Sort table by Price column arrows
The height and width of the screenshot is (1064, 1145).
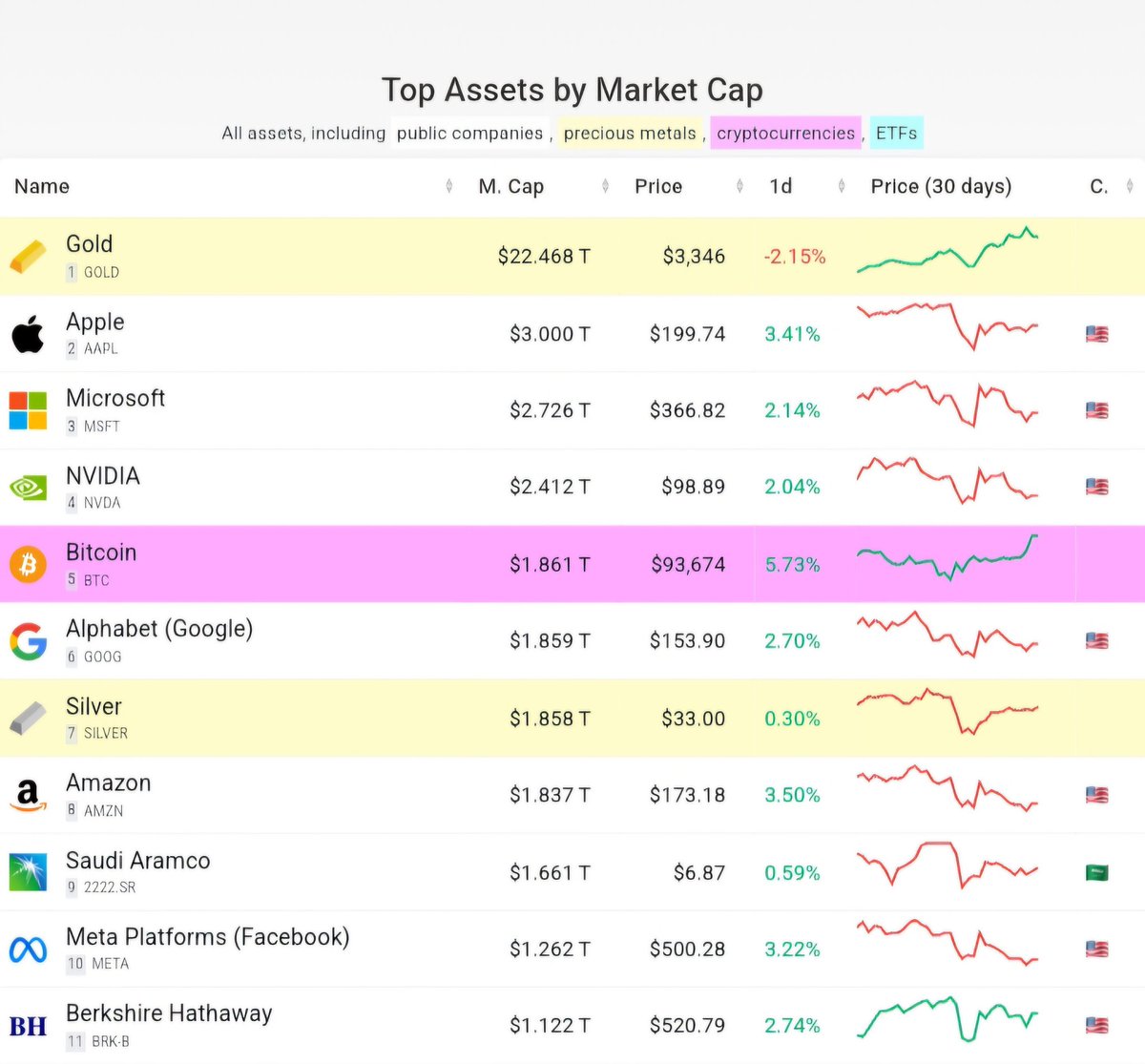[740, 186]
